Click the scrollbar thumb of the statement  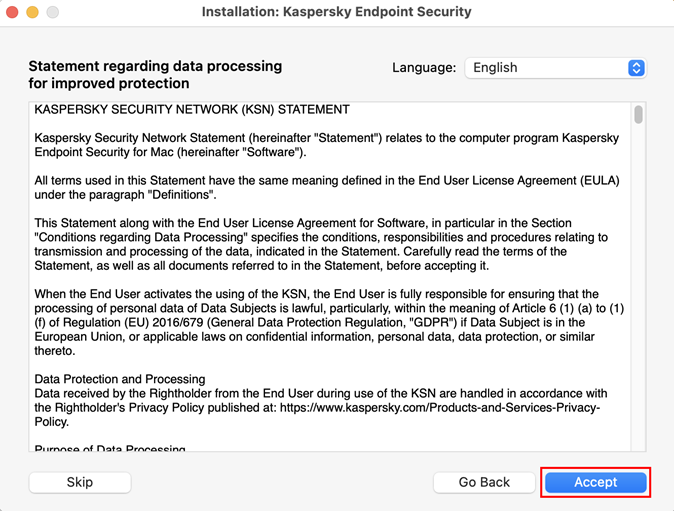coord(638,114)
